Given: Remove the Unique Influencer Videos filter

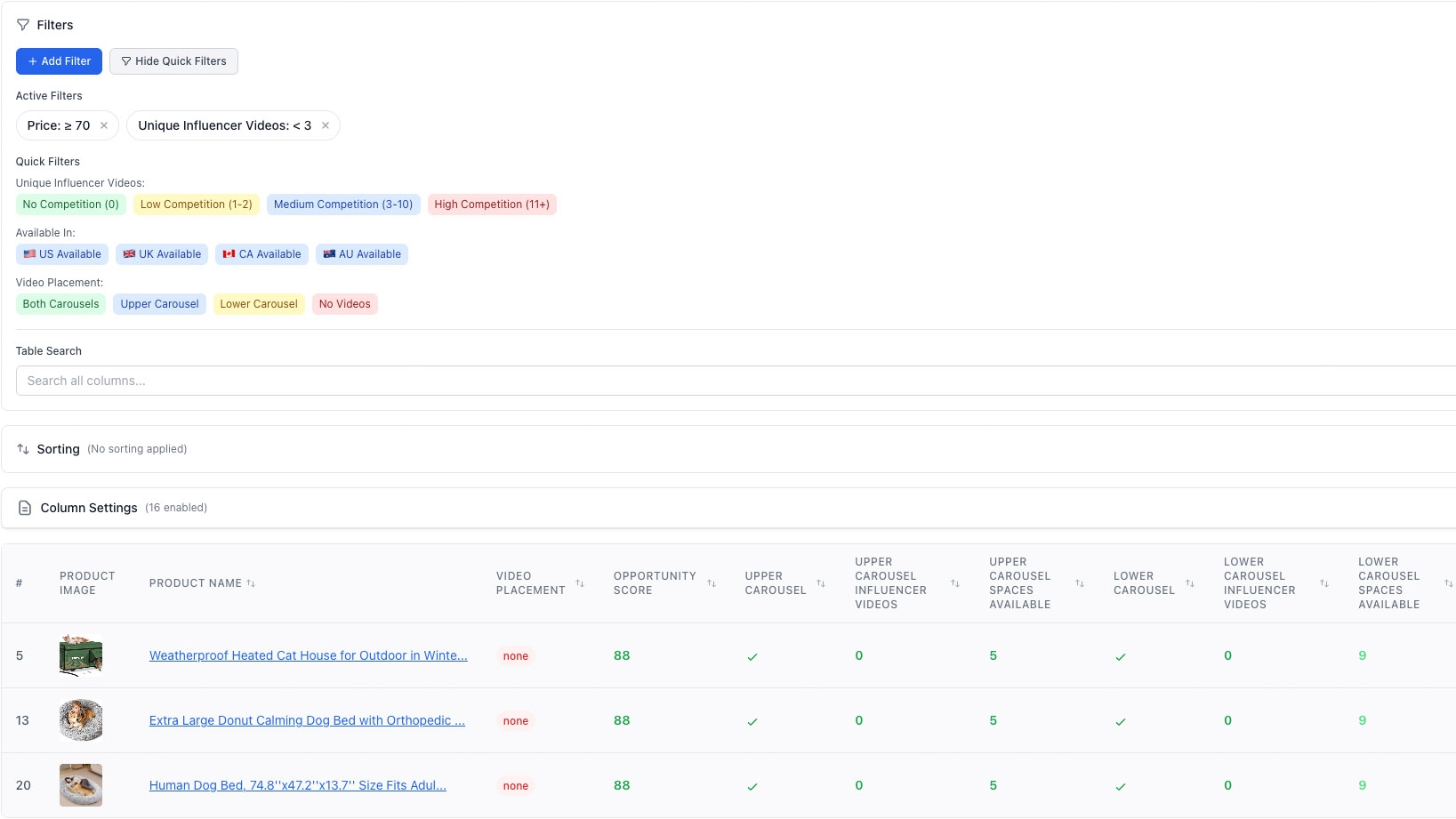Looking at the screenshot, I should click(x=326, y=124).
